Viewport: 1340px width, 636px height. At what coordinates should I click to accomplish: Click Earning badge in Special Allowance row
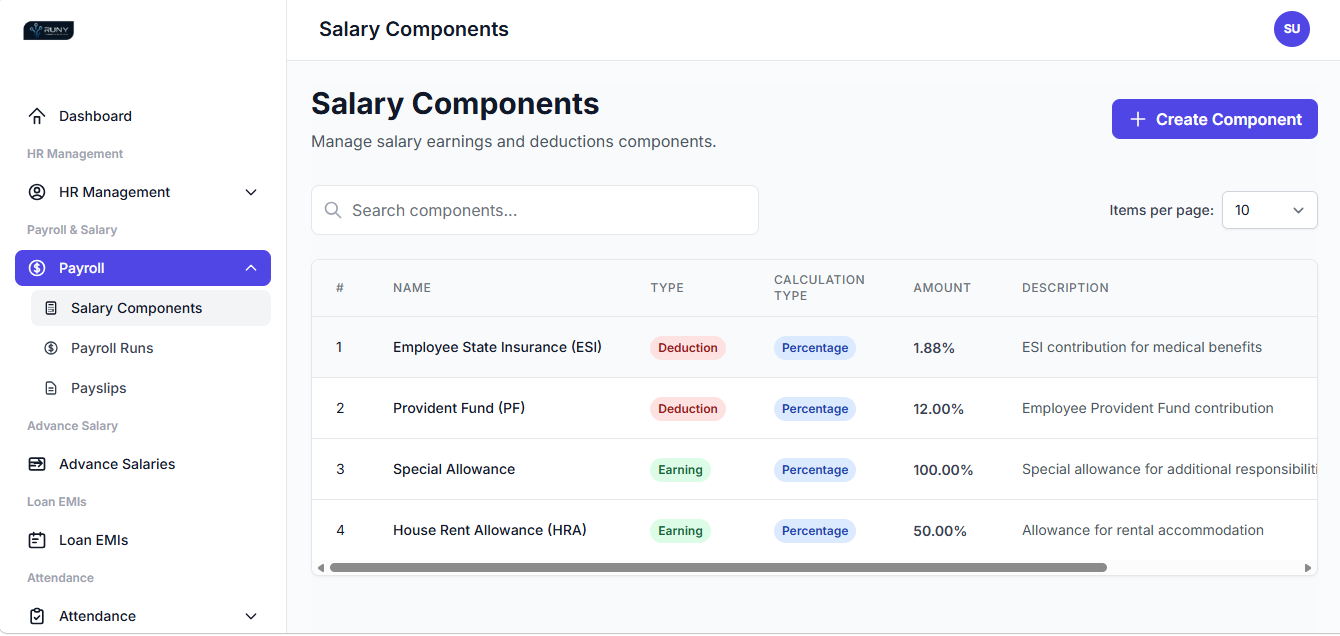click(x=680, y=470)
